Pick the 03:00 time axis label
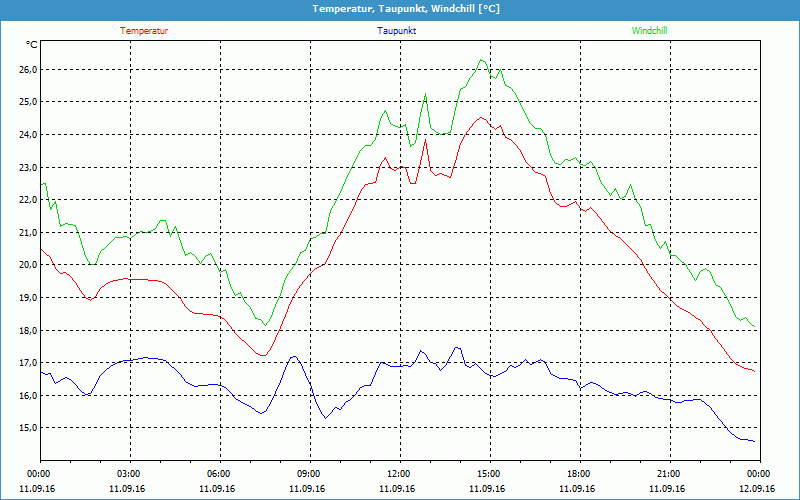Viewport: 800px width, 500px height. click(129, 474)
